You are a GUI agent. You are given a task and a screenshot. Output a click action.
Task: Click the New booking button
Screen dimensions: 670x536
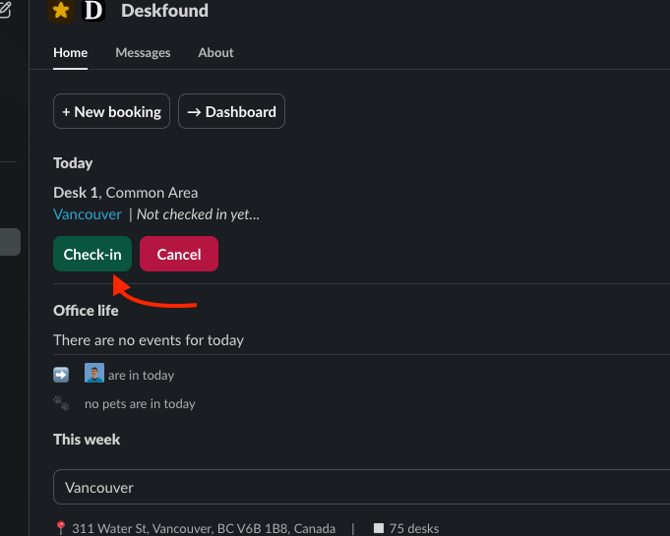(x=112, y=111)
